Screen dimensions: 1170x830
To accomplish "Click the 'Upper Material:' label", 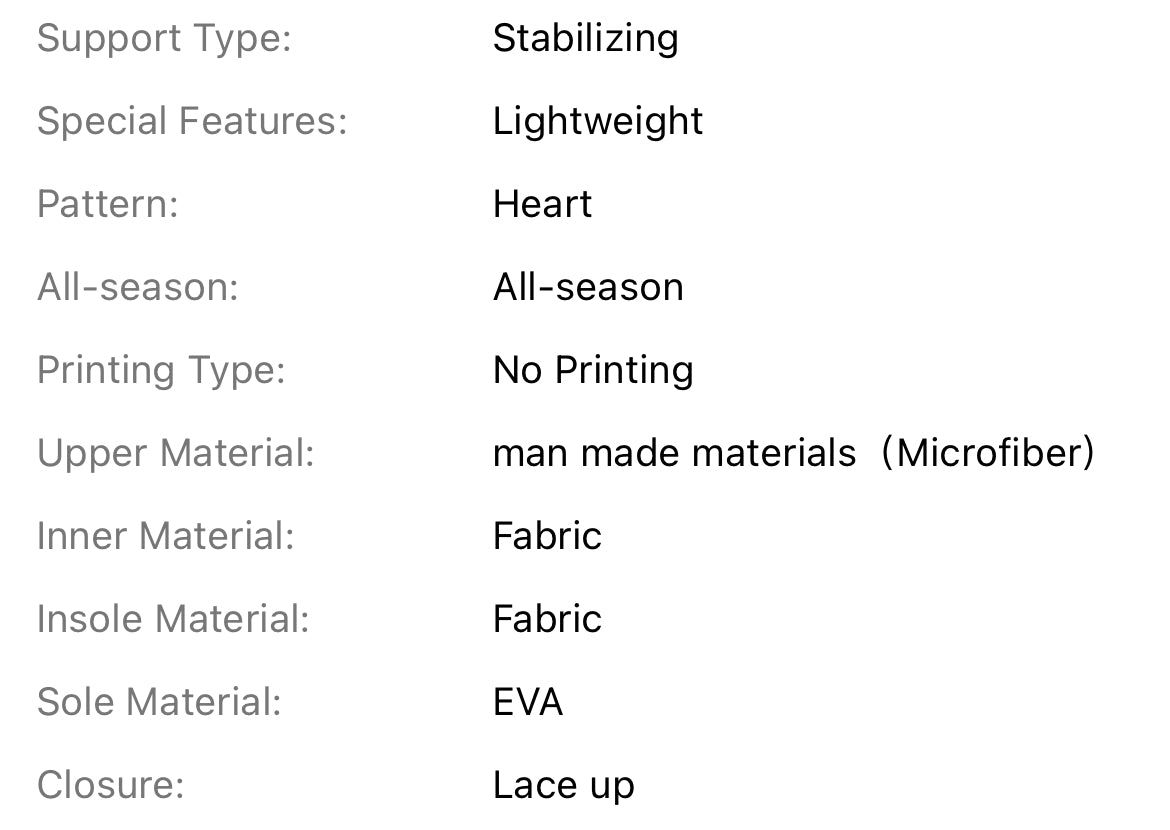I will point(176,454).
